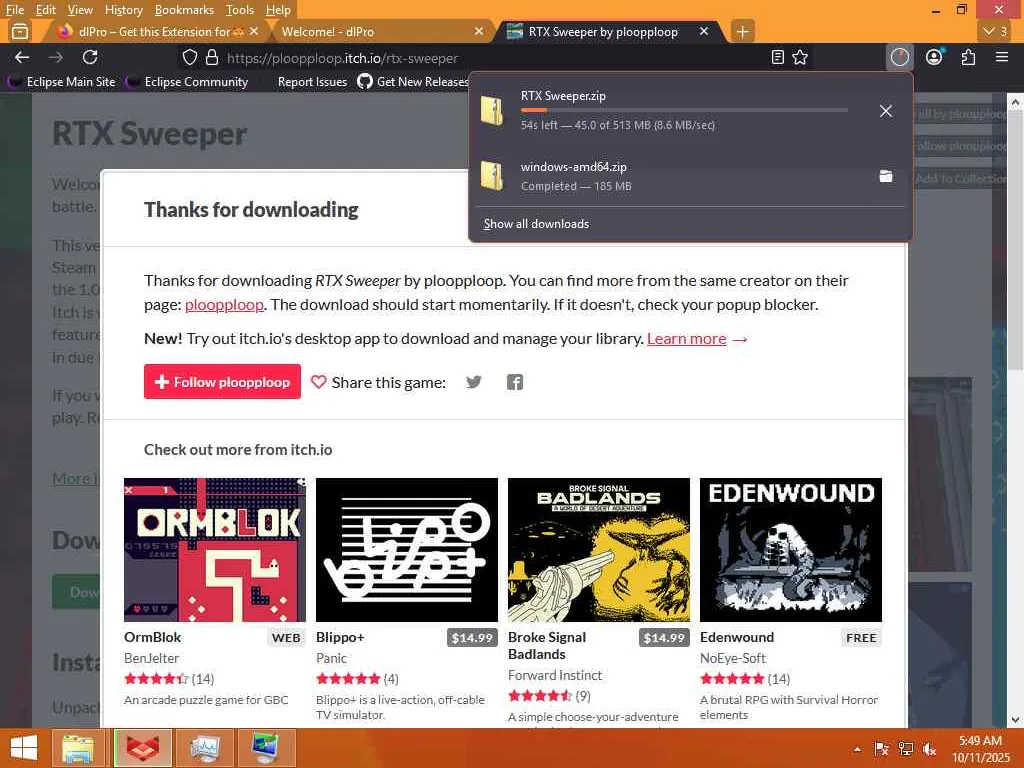Open the Bookmarks menu
The width and height of the screenshot is (1024, 768).
[184, 10]
